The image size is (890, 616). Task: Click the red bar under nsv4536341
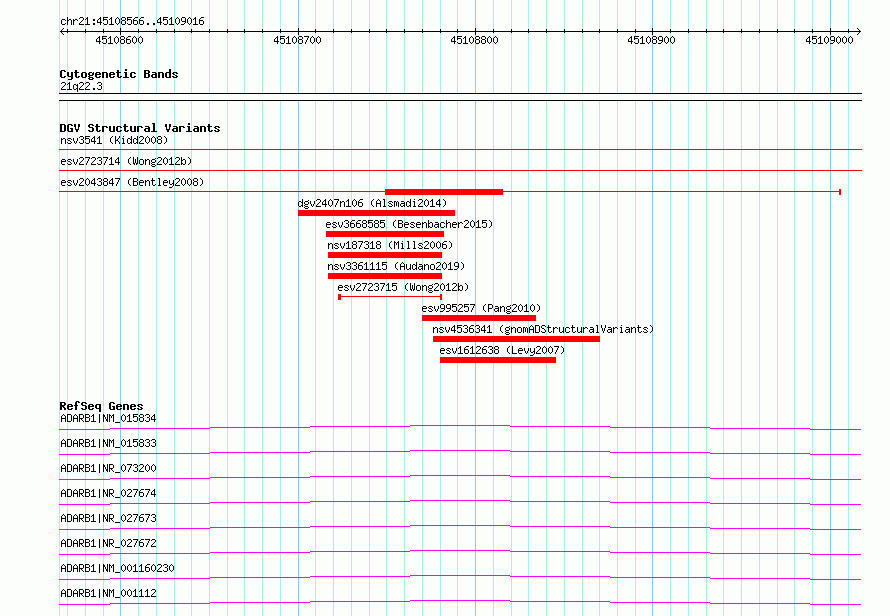tap(517, 339)
